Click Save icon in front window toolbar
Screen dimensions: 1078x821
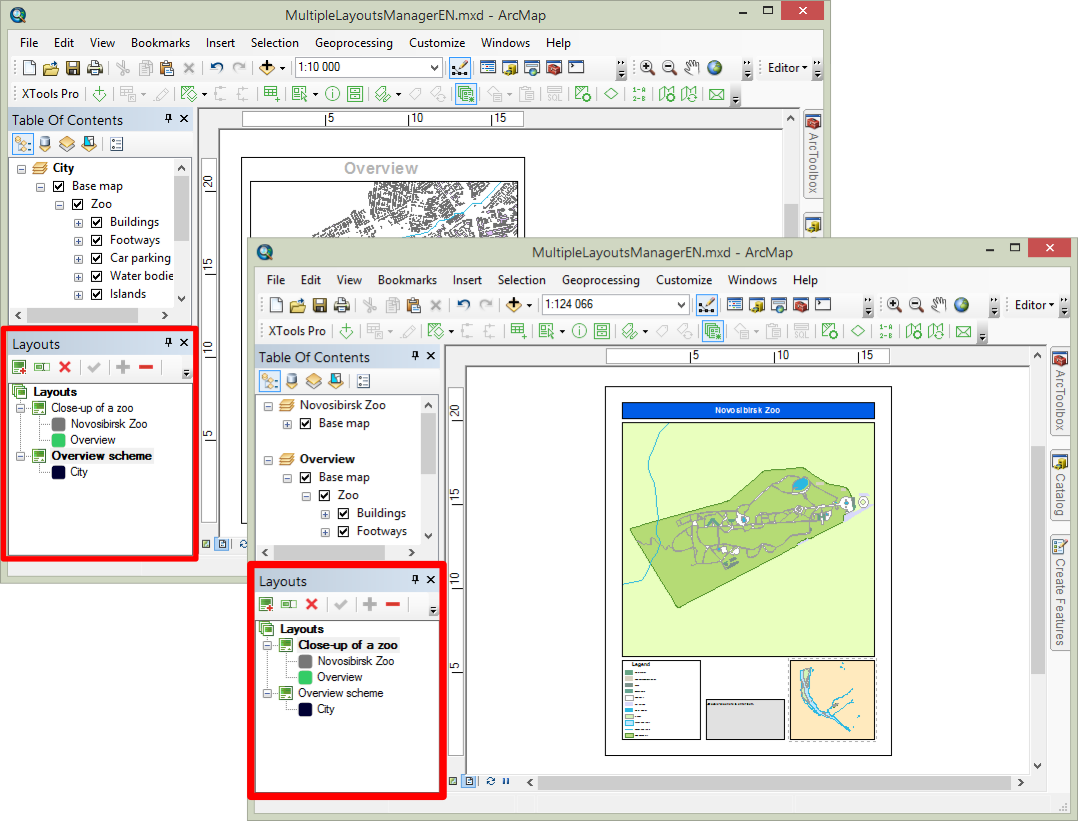(x=320, y=305)
